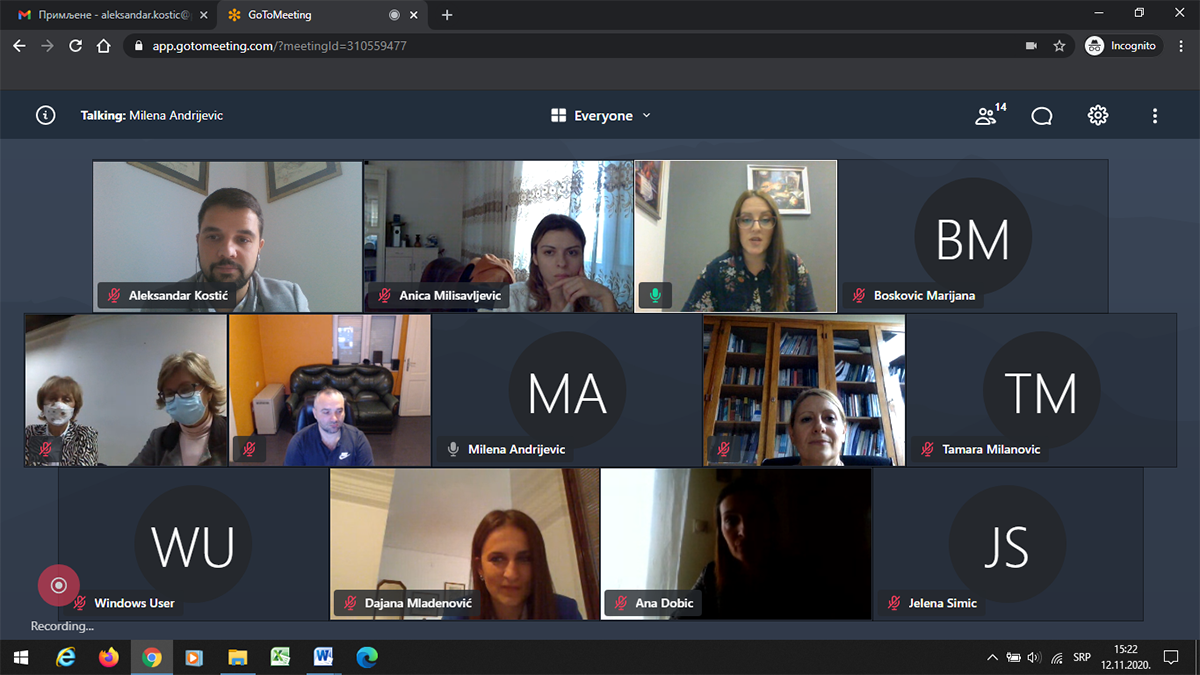This screenshot has width=1200, height=675.
Task: Click the battery icon in the system tray
Action: (x=1014, y=657)
